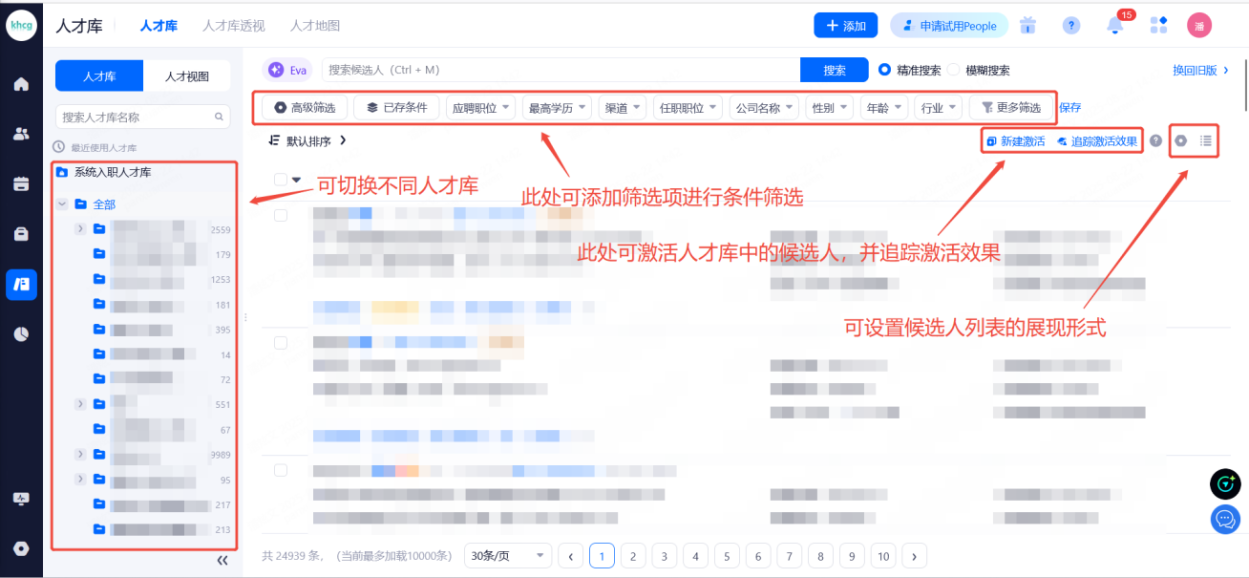Switch to the 人才视图 tab
This screenshot has width=1249, height=578.
coord(187,76)
